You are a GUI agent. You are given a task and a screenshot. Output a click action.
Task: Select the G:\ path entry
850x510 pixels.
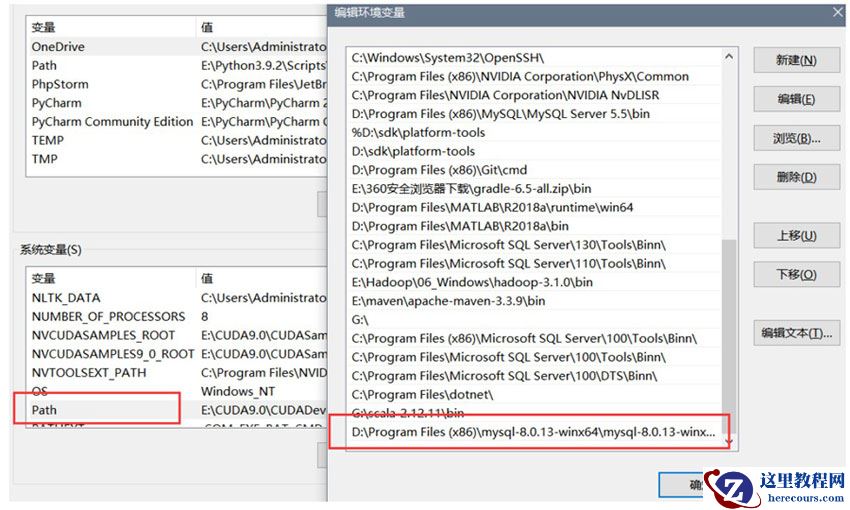[x=535, y=320]
